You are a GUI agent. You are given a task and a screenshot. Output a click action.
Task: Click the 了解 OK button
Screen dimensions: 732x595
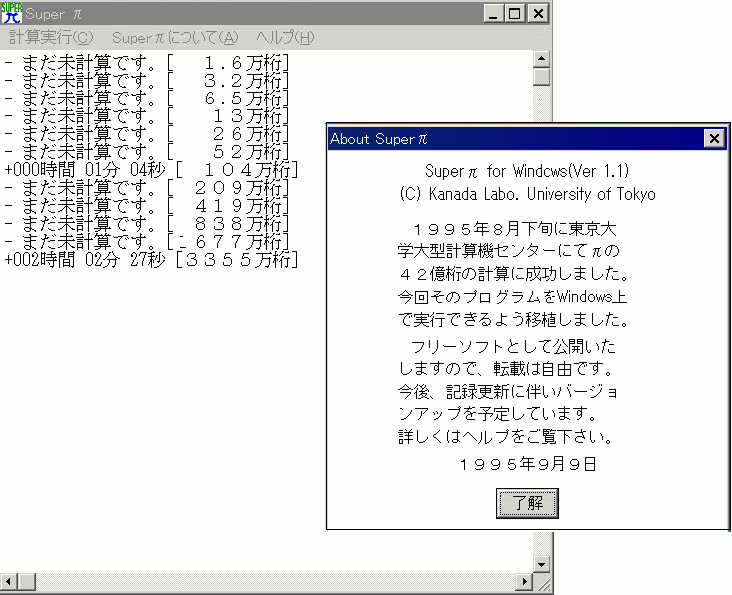[527, 503]
